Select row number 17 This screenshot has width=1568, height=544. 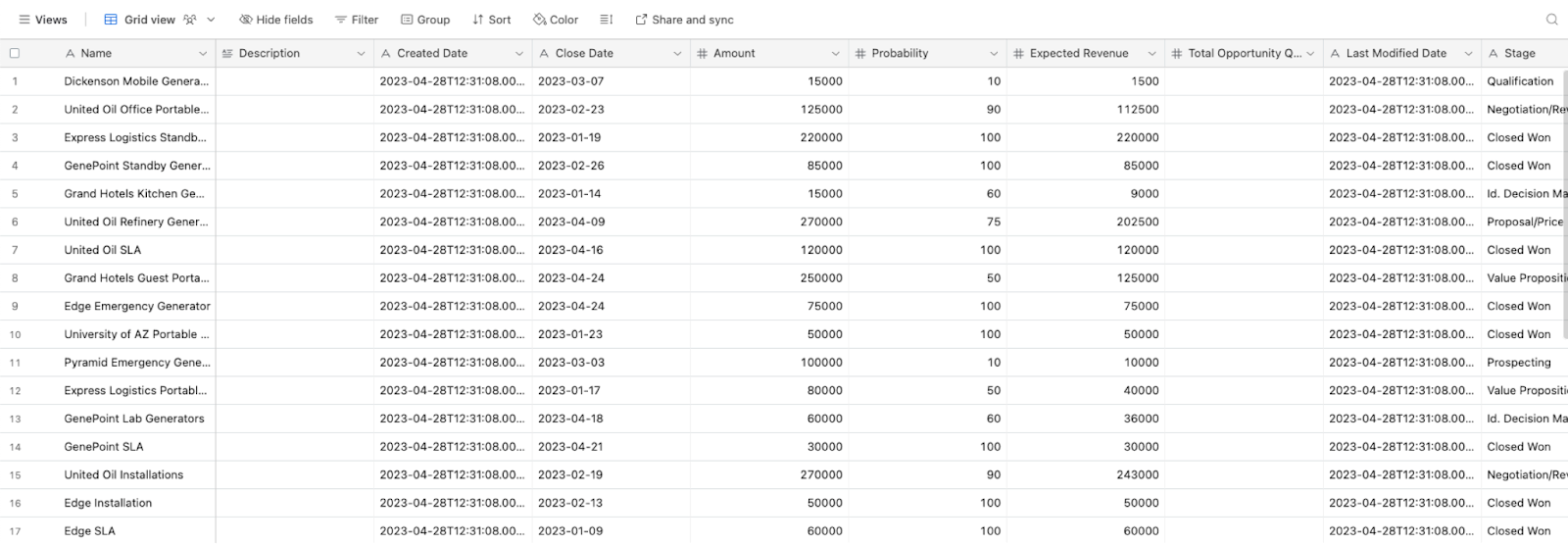coord(15,531)
